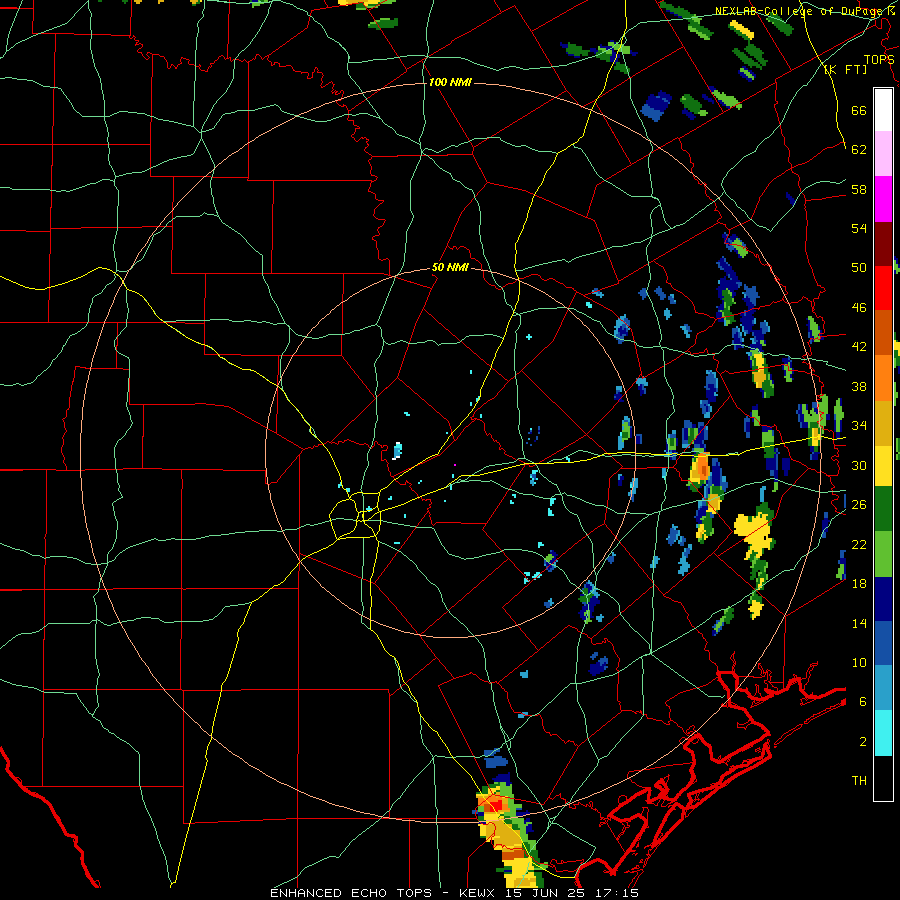Click the "38" legend value

pos(859,386)
